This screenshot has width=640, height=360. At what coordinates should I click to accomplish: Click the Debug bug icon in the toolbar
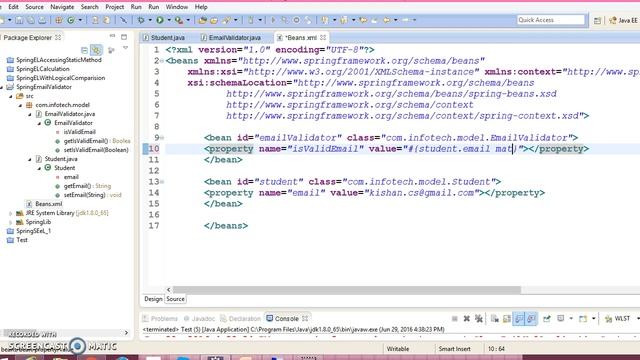[x=141, y=20]
